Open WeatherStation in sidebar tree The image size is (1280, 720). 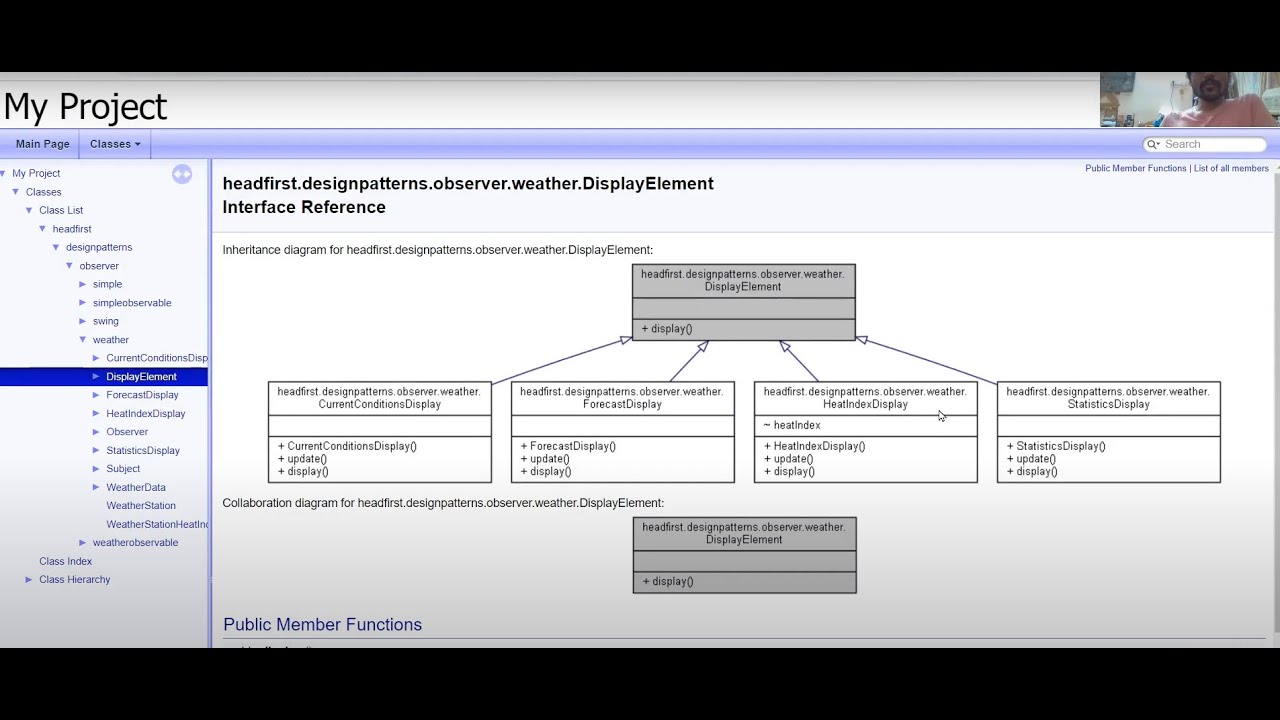[x=141, y=506]
